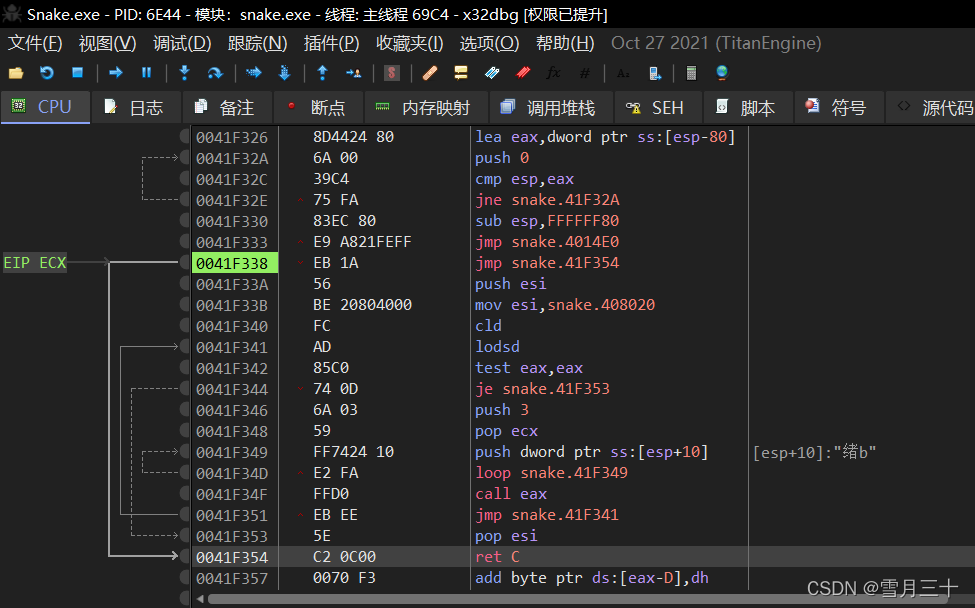Image resolution: width=975 pixels, height=608 pixels.
Task: Select the 'call eax' instruction
Action: (x=511, y=494)
